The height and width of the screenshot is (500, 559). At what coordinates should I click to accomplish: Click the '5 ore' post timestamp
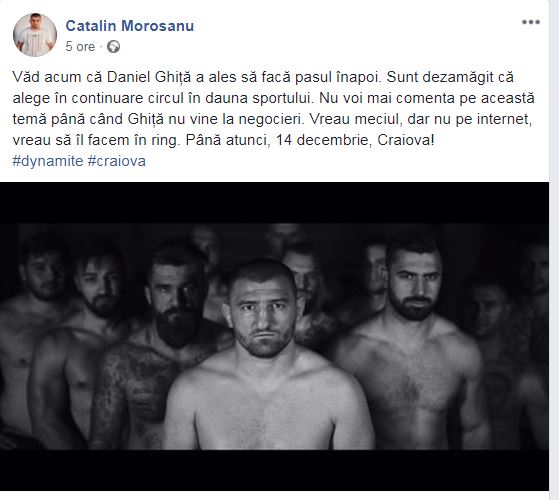pos(80,47)
